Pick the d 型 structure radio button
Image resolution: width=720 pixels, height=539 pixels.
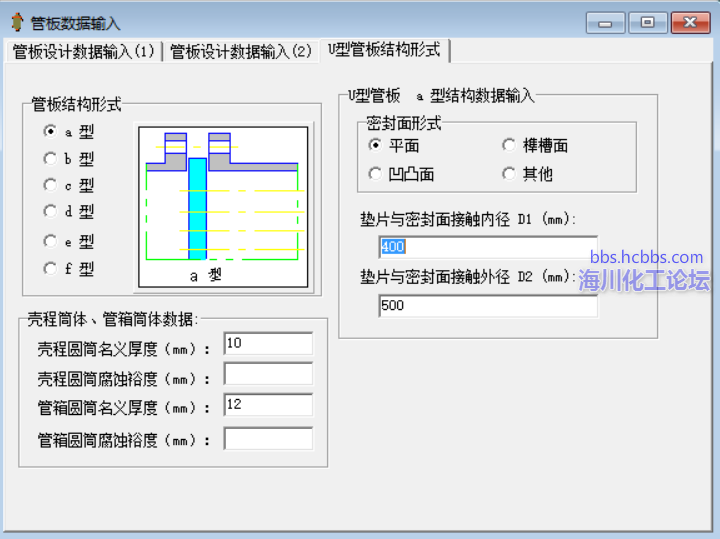click(x=68, y=211)
